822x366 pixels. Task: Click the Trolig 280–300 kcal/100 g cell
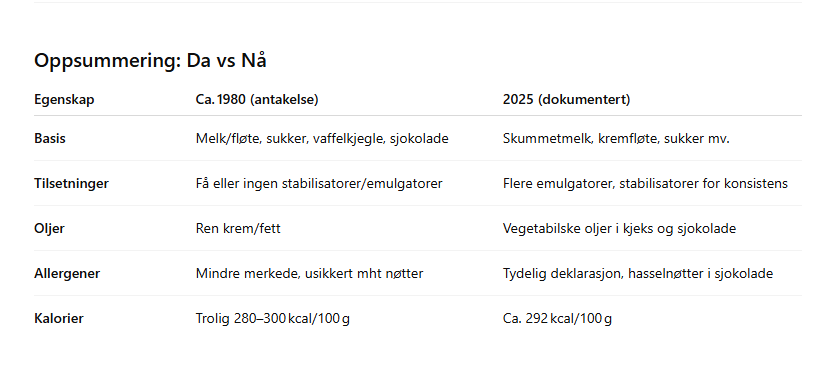(273, 318)
